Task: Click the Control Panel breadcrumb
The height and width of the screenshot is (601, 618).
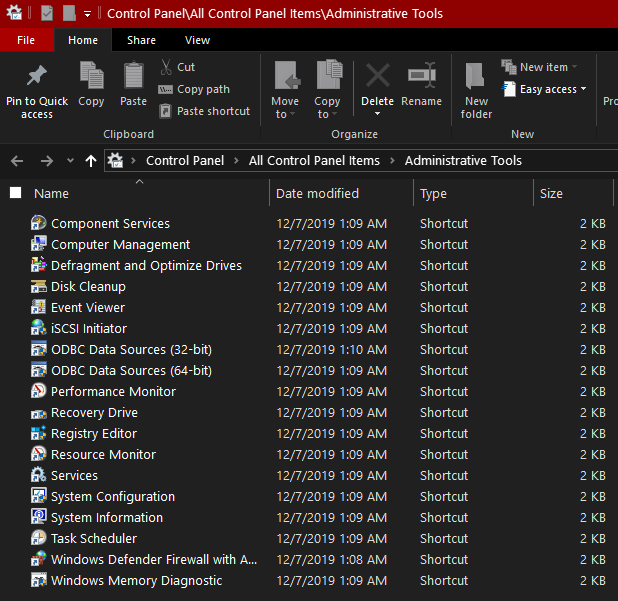Action: point(185,160)
